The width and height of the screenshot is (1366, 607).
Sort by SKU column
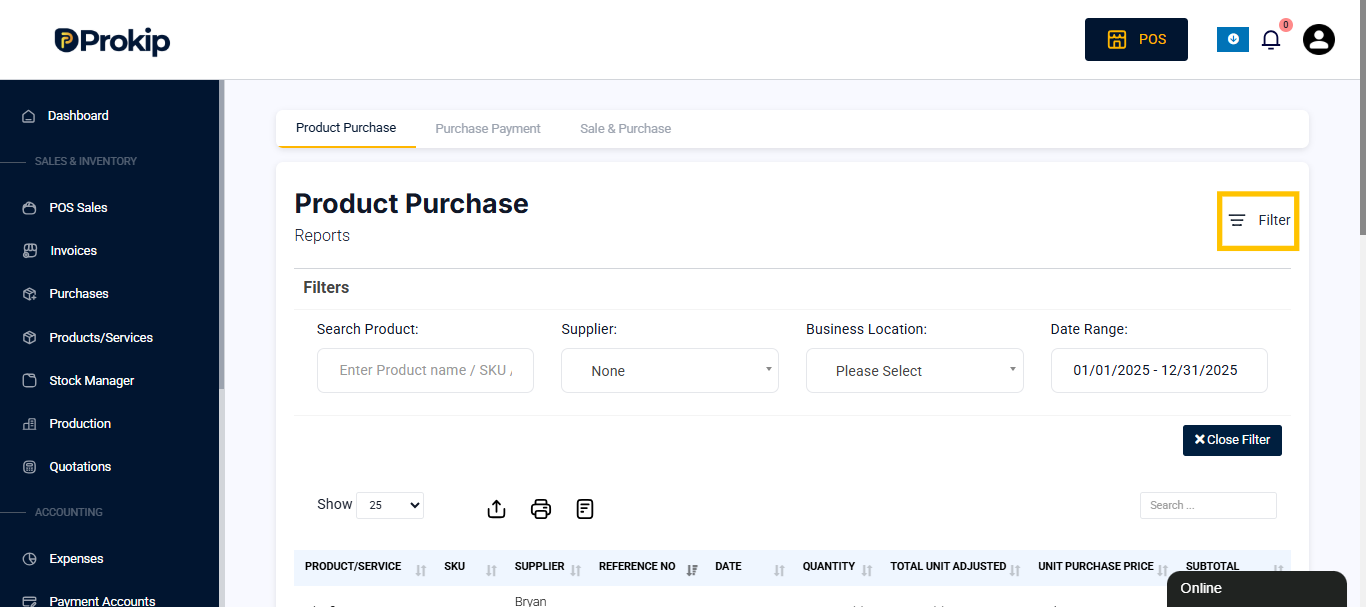(x=470, y=567)
